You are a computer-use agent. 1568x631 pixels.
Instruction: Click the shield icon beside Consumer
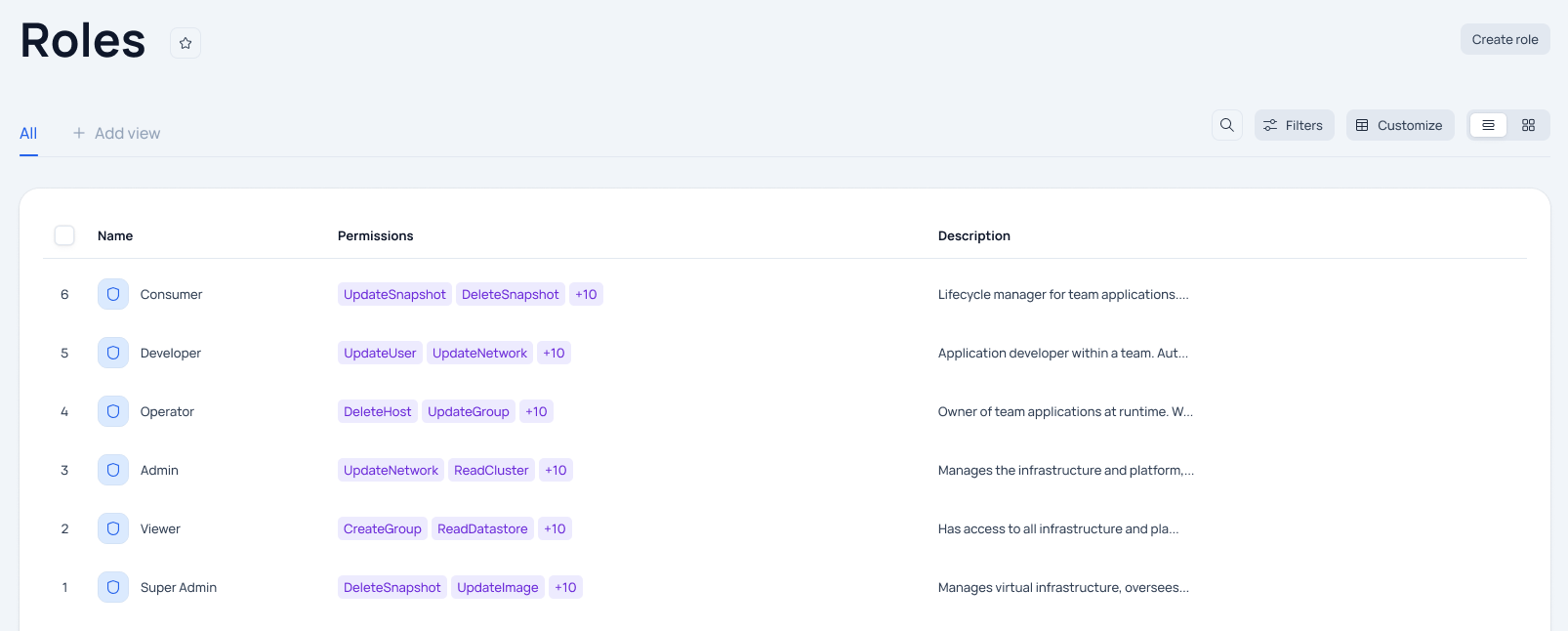[113, 294]
